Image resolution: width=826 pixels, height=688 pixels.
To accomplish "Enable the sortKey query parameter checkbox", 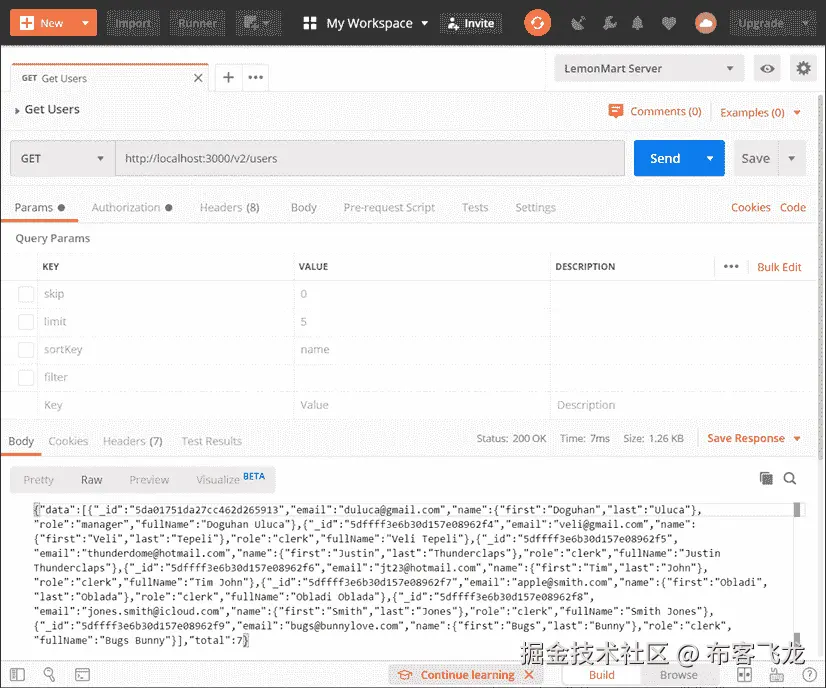I will (x=26, y=350).
